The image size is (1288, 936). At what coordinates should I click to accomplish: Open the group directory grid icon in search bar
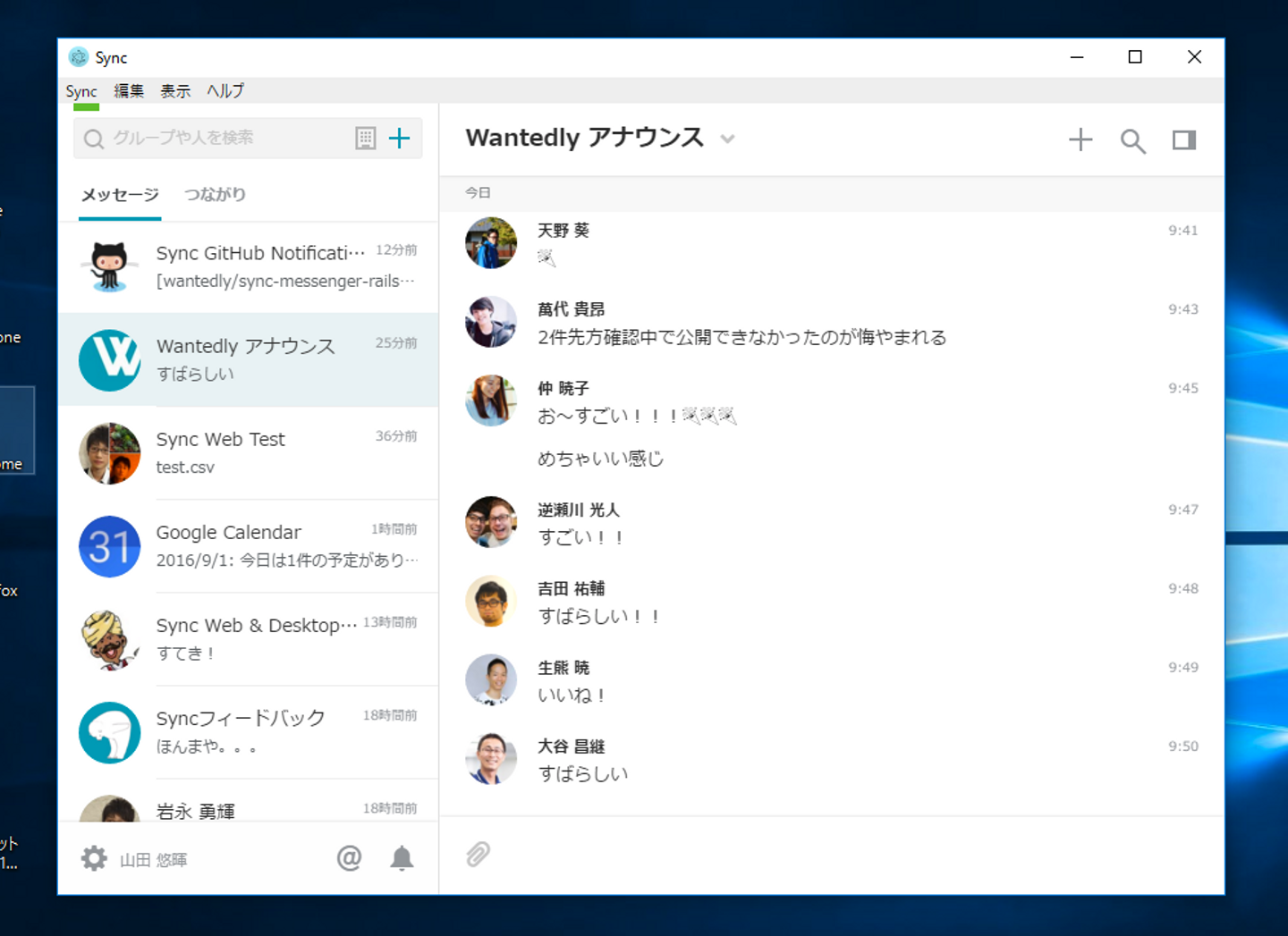[365, 138]
